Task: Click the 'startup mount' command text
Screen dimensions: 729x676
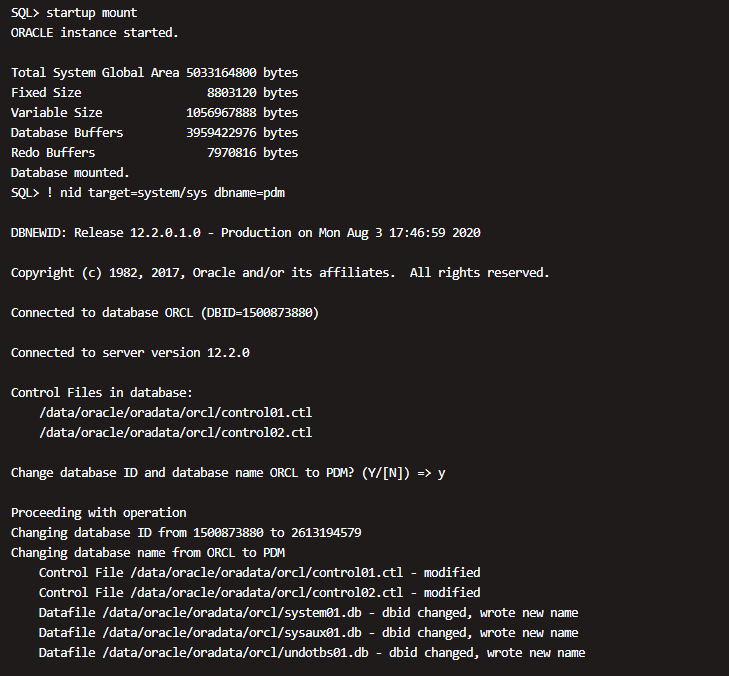Action: [x=92, y=12]
